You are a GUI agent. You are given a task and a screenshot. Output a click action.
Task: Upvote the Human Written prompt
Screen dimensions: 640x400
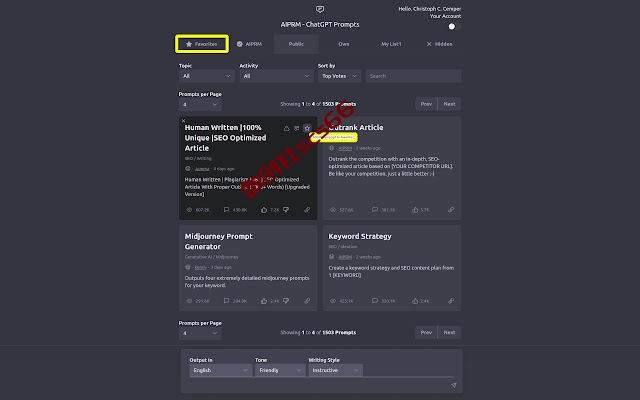[264, 210]
